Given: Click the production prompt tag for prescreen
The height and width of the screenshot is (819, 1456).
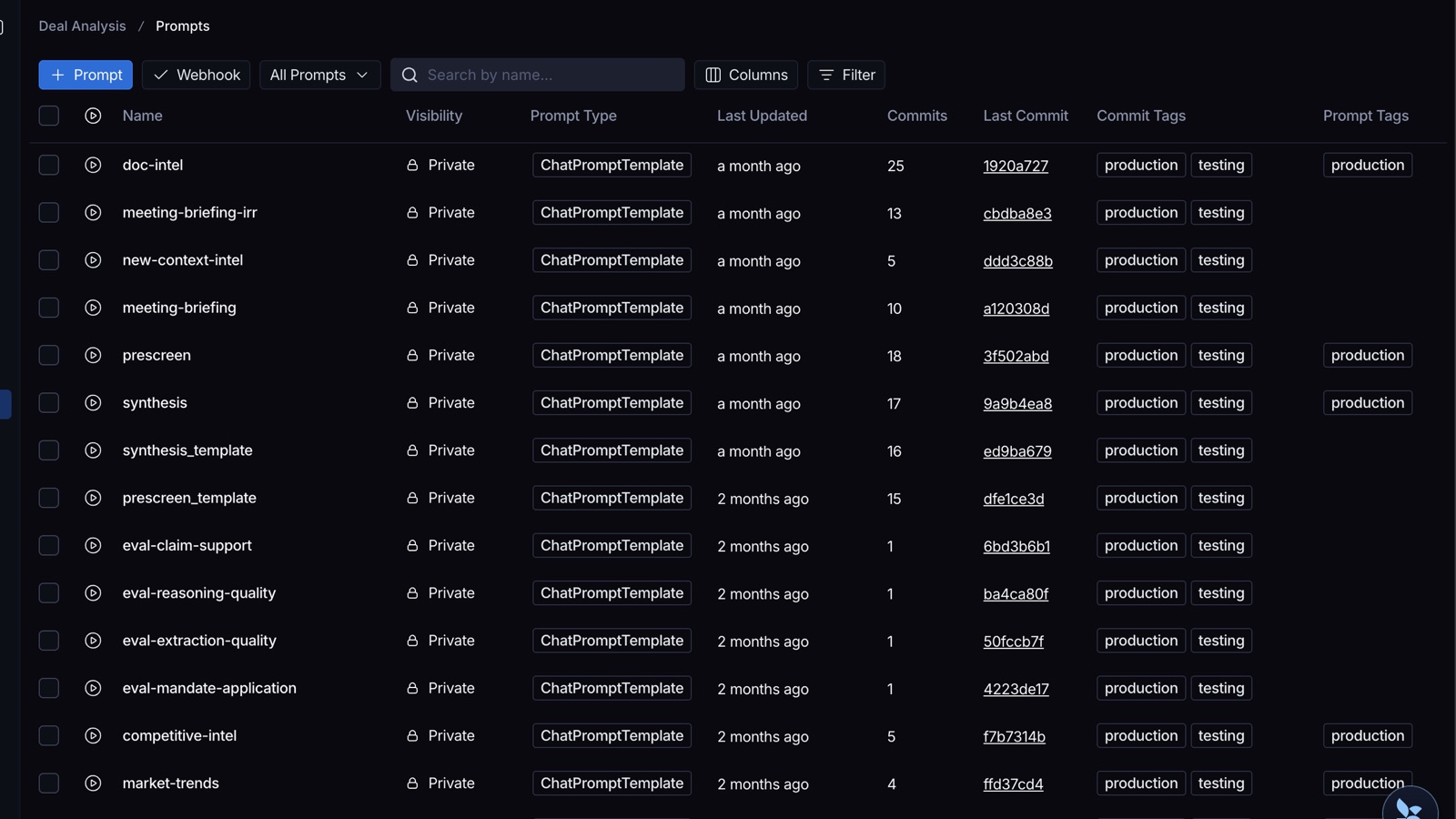Looking at the screenshot, I should [1368, 355].
